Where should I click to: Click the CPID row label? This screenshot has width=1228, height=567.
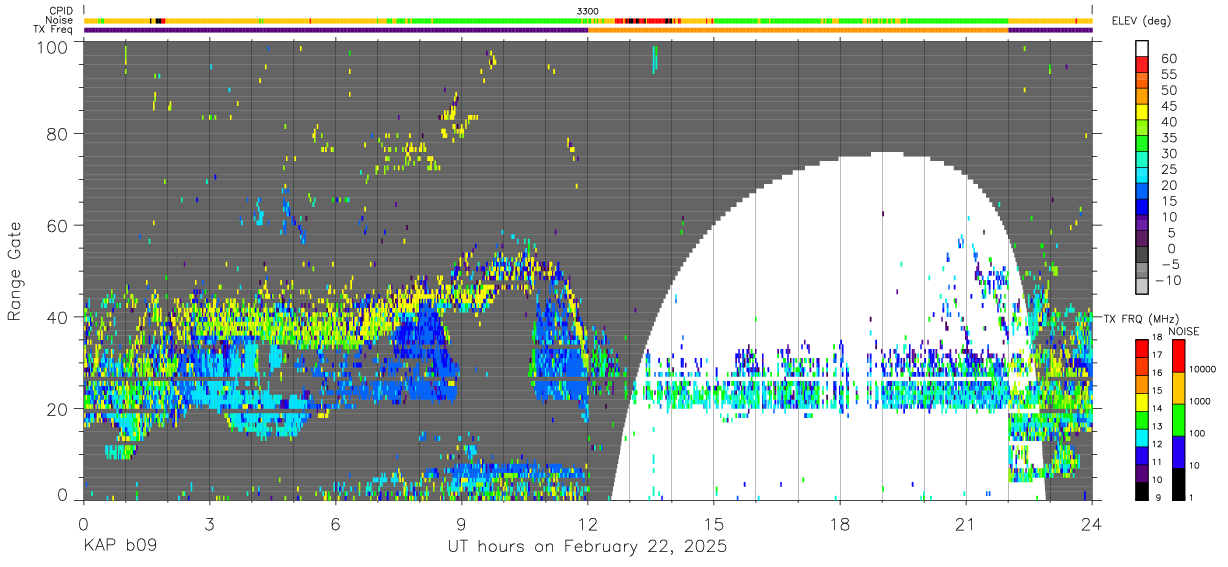[x=60, y=10]
